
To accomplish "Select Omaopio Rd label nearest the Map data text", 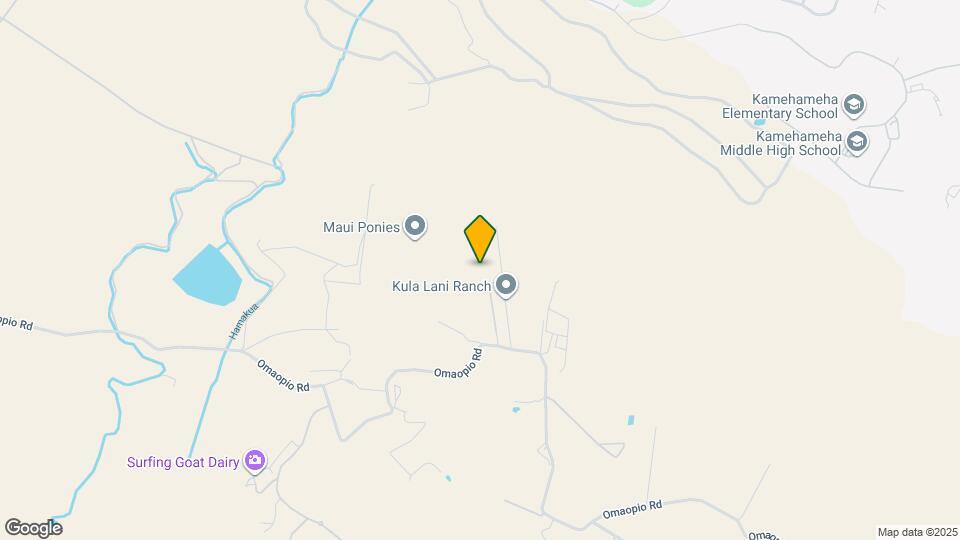I will coord(762,536).
